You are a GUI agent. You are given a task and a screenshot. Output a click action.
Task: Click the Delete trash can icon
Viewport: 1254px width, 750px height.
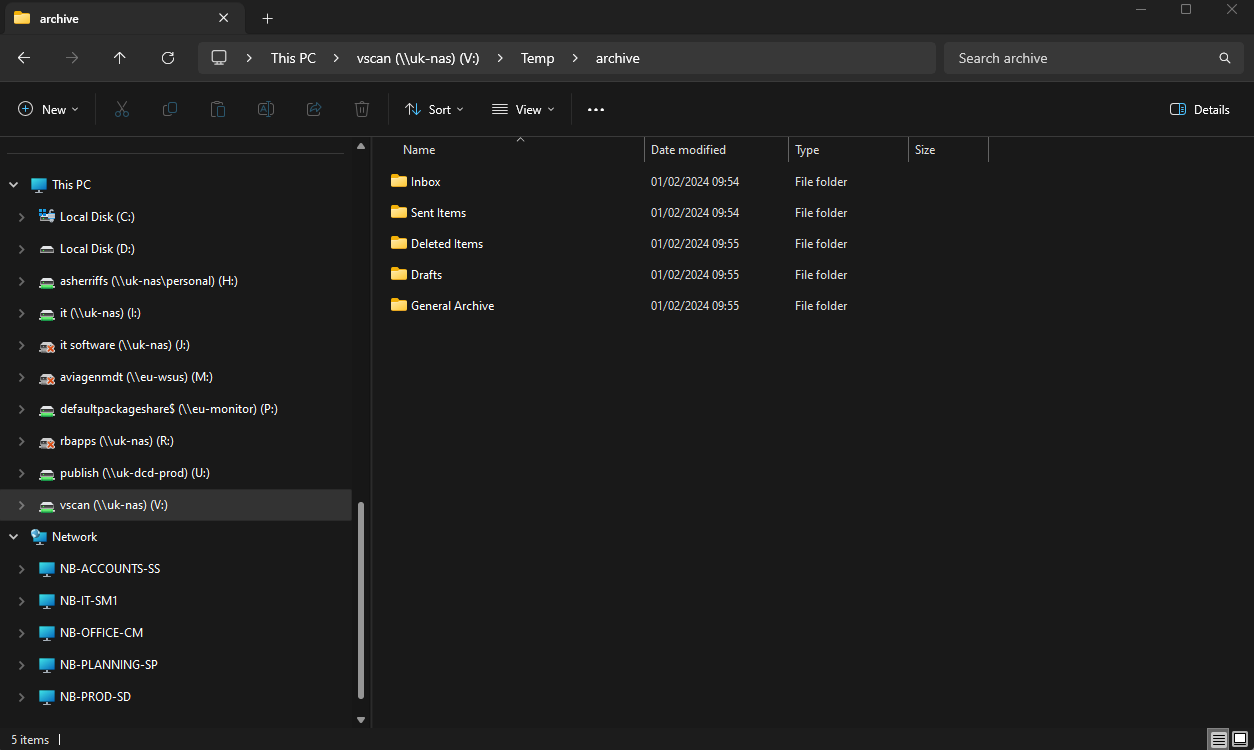tap(362, 109)
